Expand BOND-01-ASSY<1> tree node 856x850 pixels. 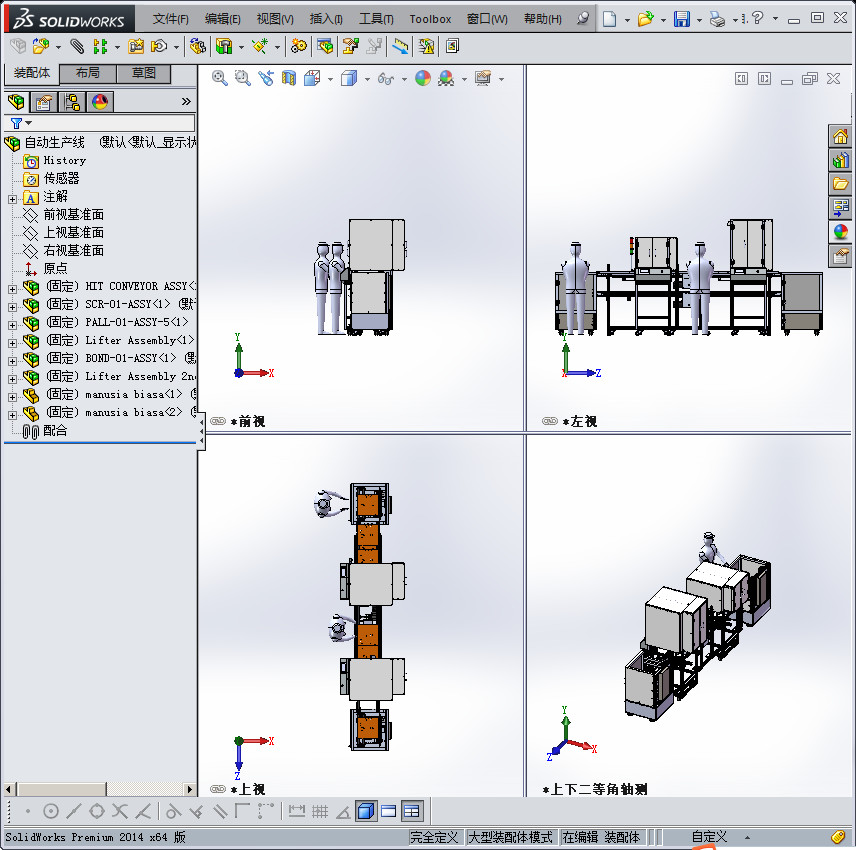click(12, 361)
